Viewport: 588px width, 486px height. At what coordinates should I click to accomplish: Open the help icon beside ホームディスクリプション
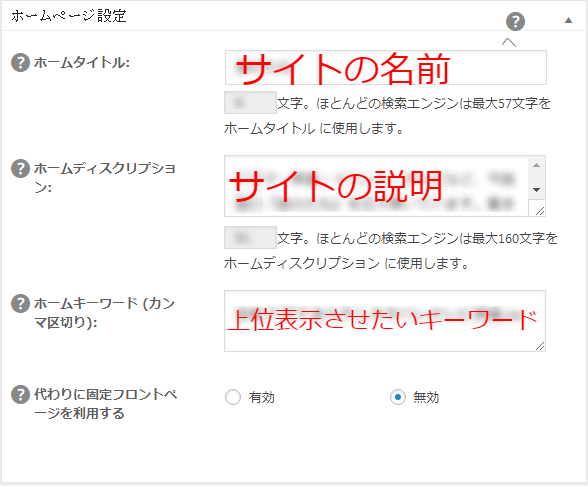20,169
